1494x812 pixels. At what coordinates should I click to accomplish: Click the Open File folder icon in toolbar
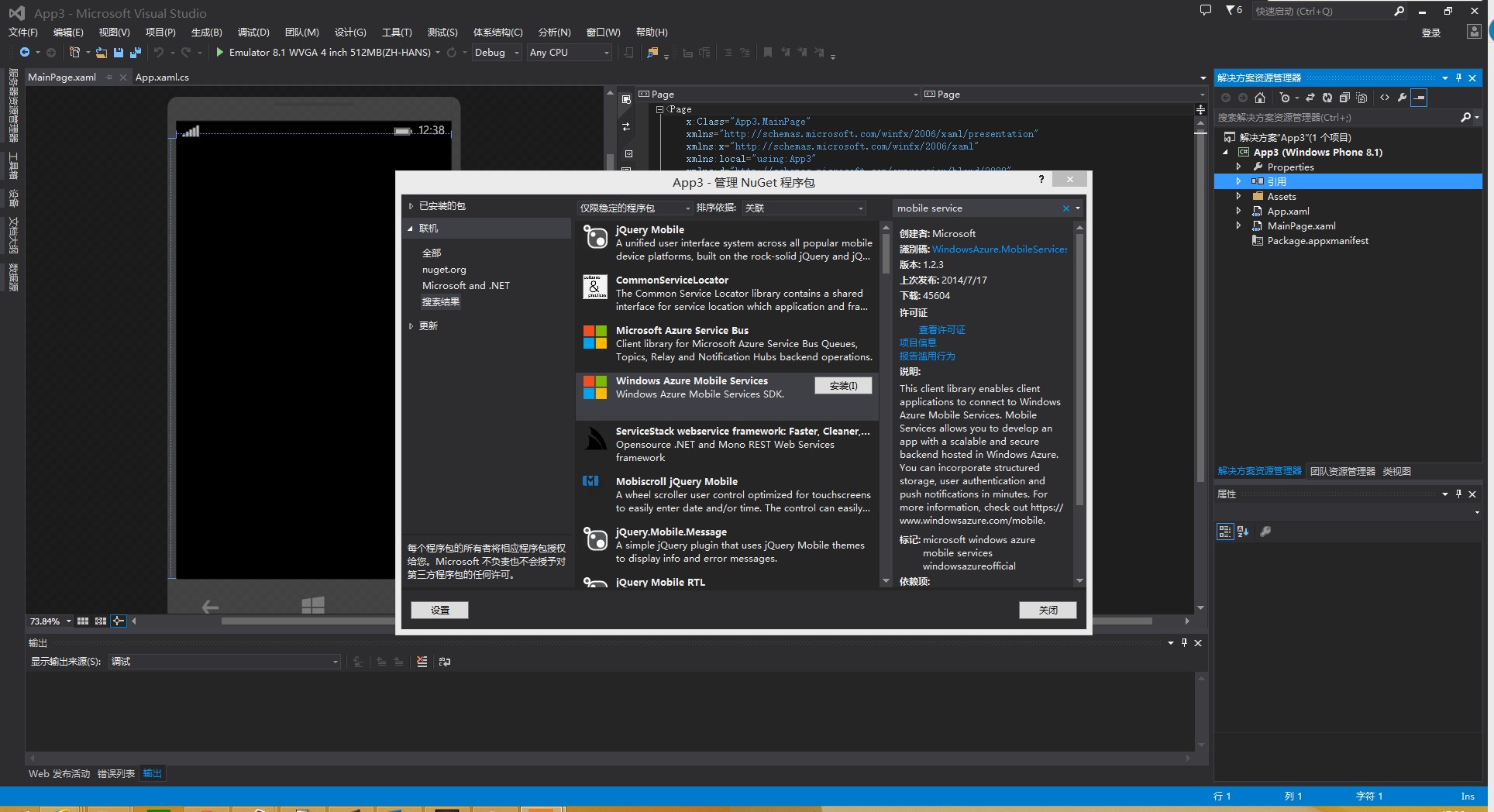point(102,53)
